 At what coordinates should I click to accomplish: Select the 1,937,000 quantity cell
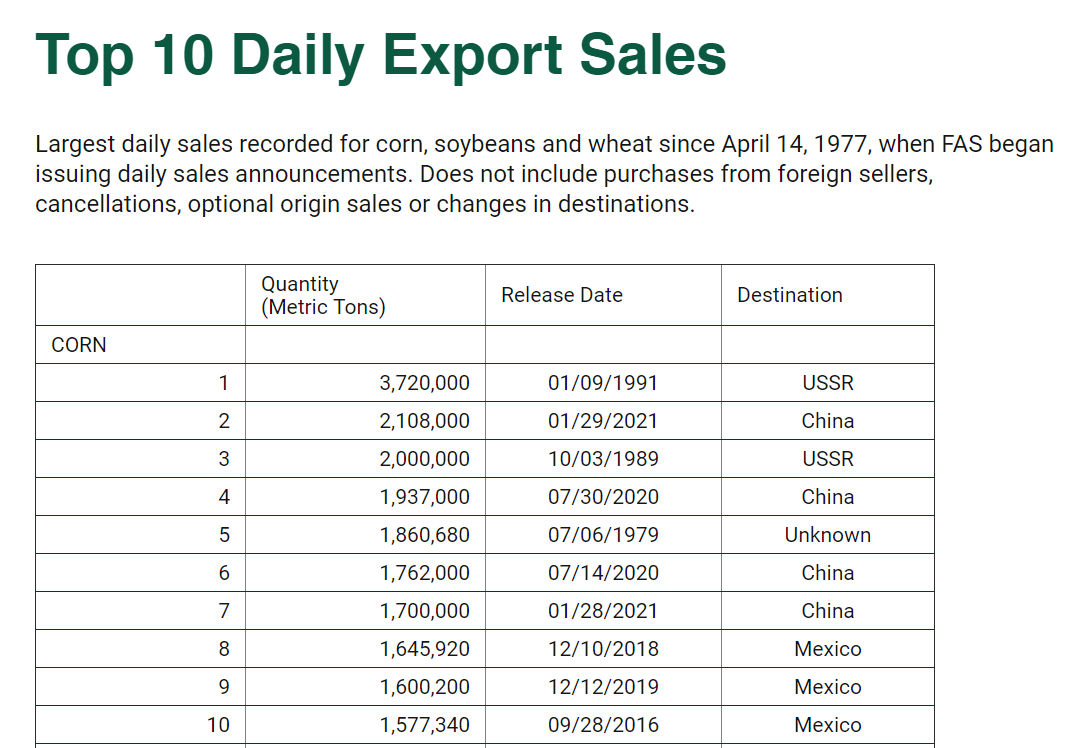pyautogui.click(x=424, y=497)
